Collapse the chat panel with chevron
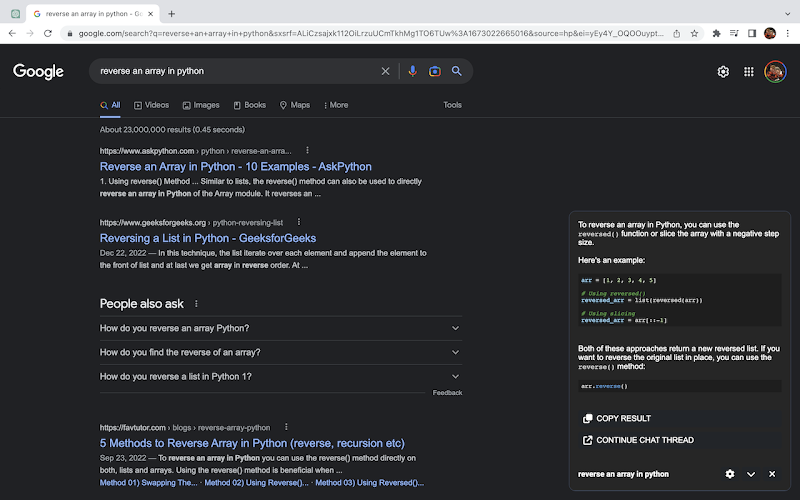 (751, 474)
